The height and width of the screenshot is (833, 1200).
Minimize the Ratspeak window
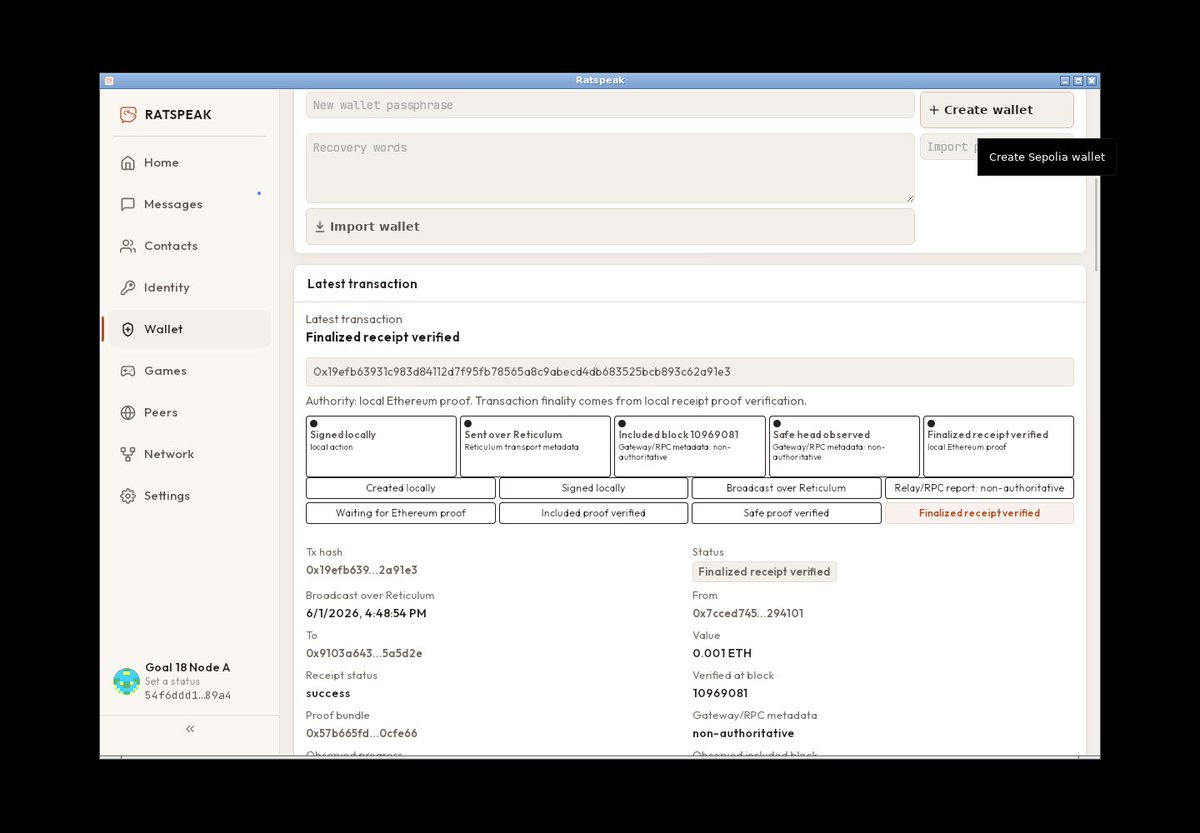point(1065,80)
